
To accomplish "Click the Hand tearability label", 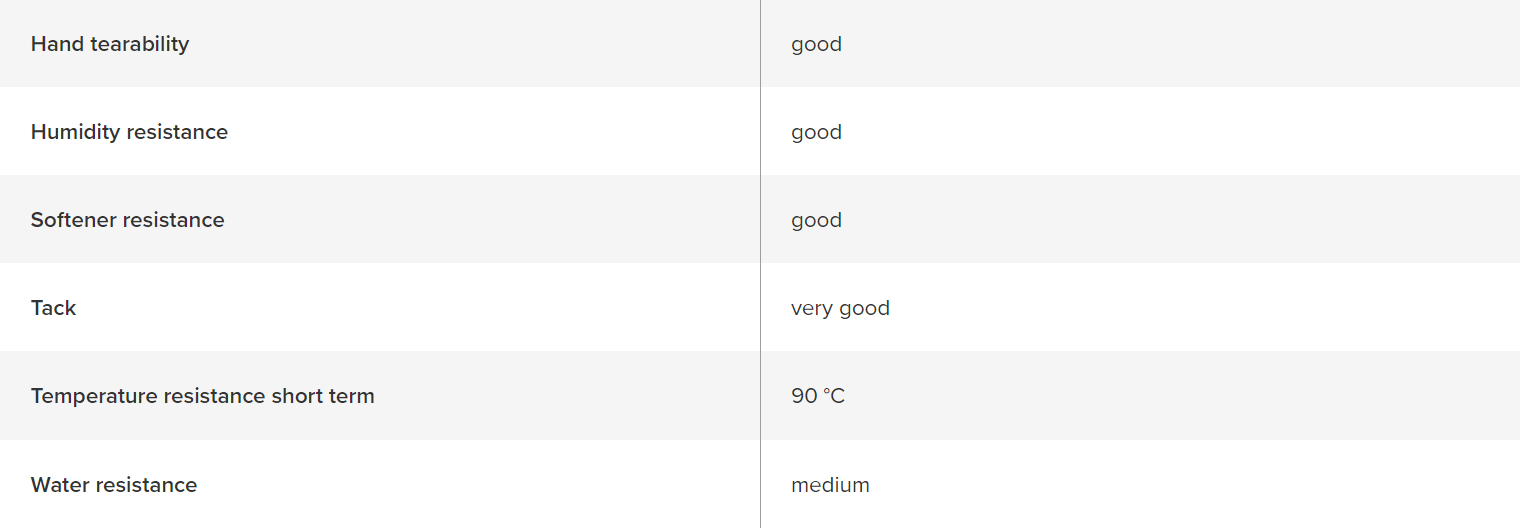I will pyautogui.click(x=110, y=44).
